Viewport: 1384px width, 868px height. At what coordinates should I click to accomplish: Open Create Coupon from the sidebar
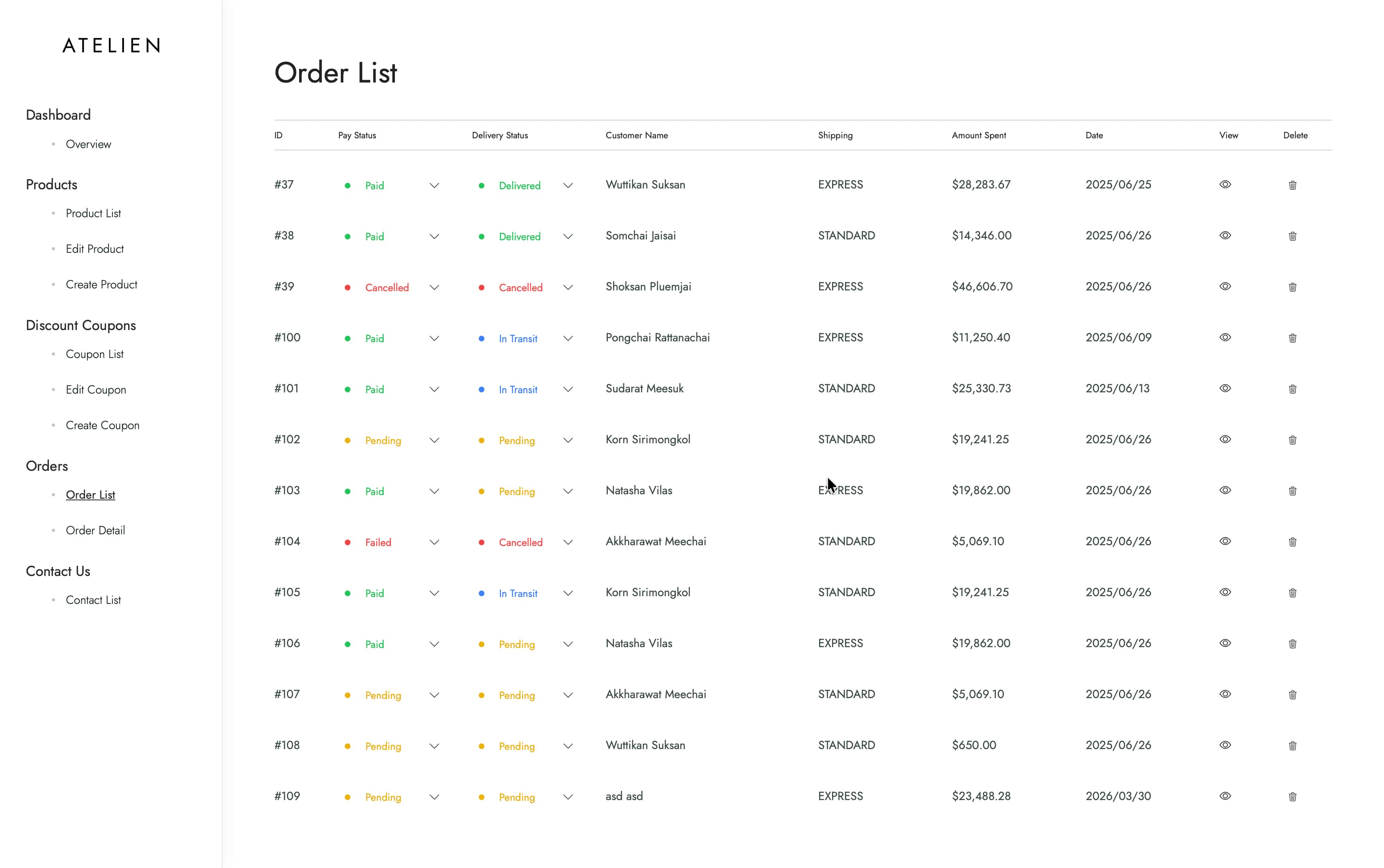pos(102,426)
